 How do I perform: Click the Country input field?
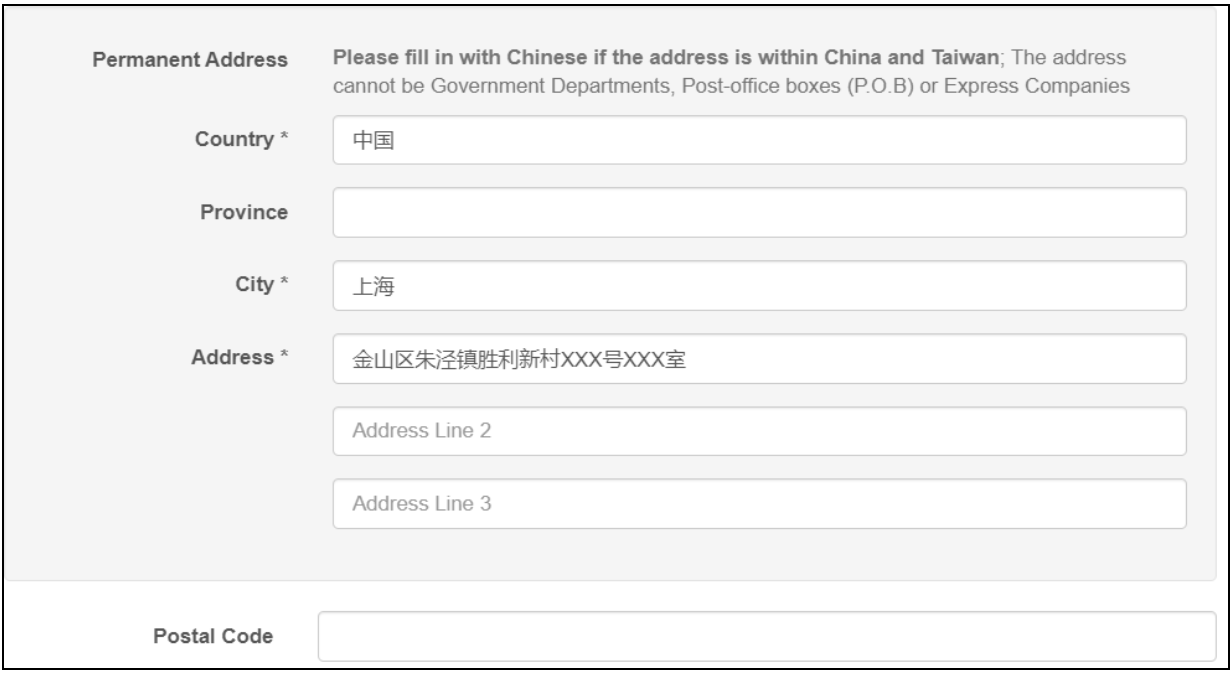[759, 140]
